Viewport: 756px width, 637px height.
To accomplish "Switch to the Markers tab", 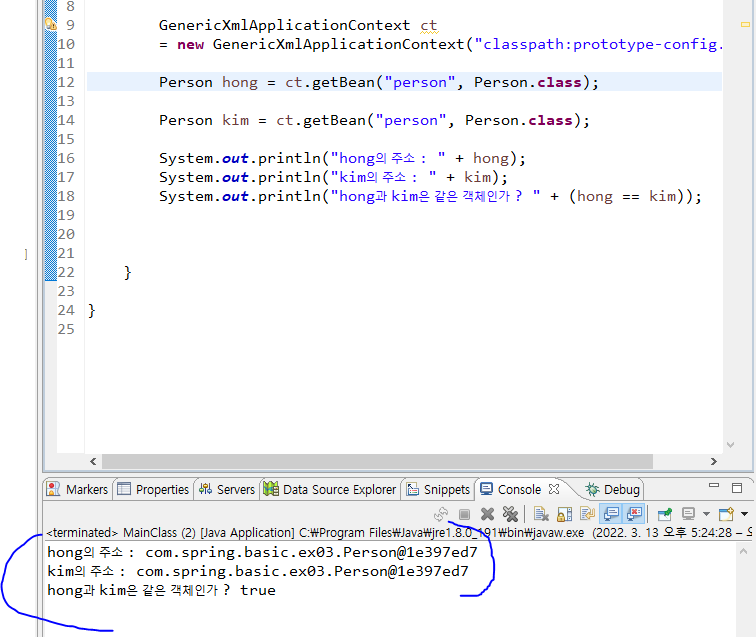I will click(77, 489).
